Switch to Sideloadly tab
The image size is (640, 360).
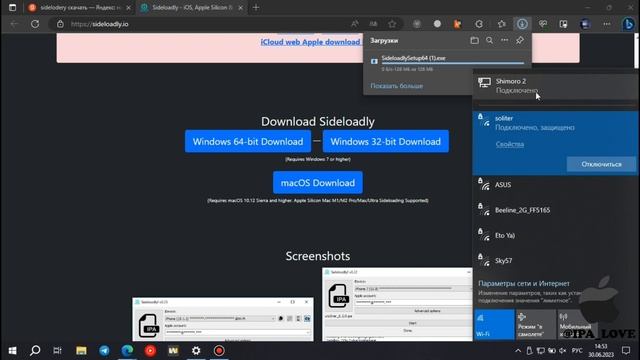pos(191,8)
